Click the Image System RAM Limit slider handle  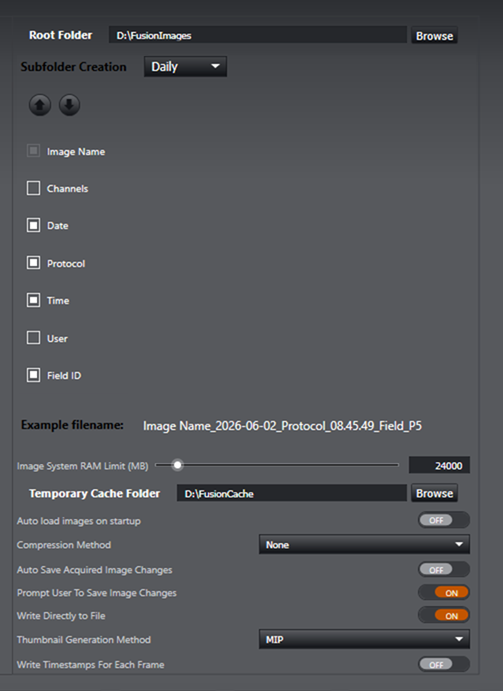177,465
